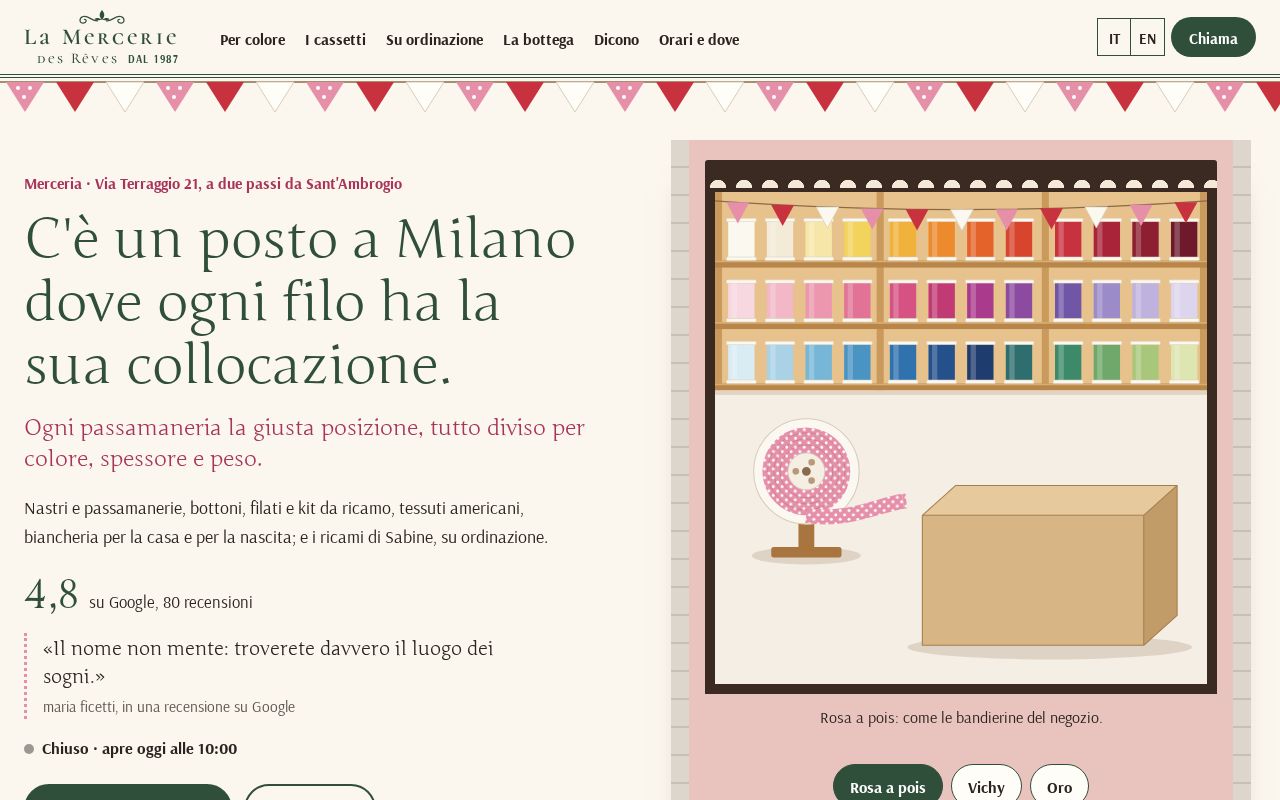Click the paragraph starting "Nastri e passamanerie"
This screenshot has height=800, width=1280.
[286, 522]
